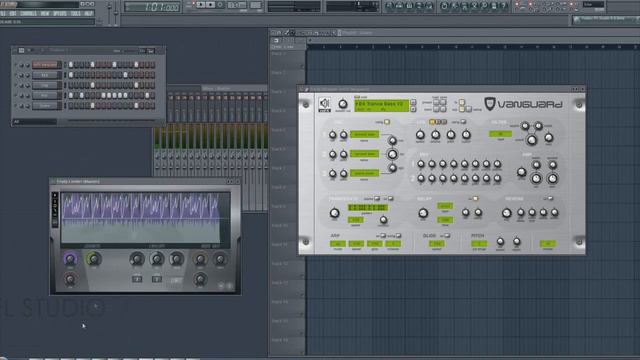The height and width of the screenshot is (360, 640).
Task: Toggle the Trancegate sync switch
Action: pos(377,199)
